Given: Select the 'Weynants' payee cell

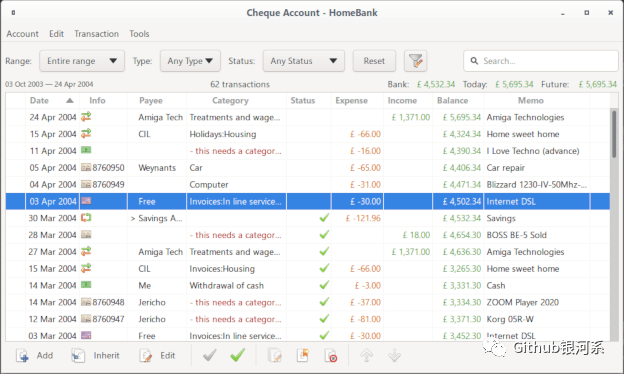Looking at the screenshot, I should click(157, 168).
